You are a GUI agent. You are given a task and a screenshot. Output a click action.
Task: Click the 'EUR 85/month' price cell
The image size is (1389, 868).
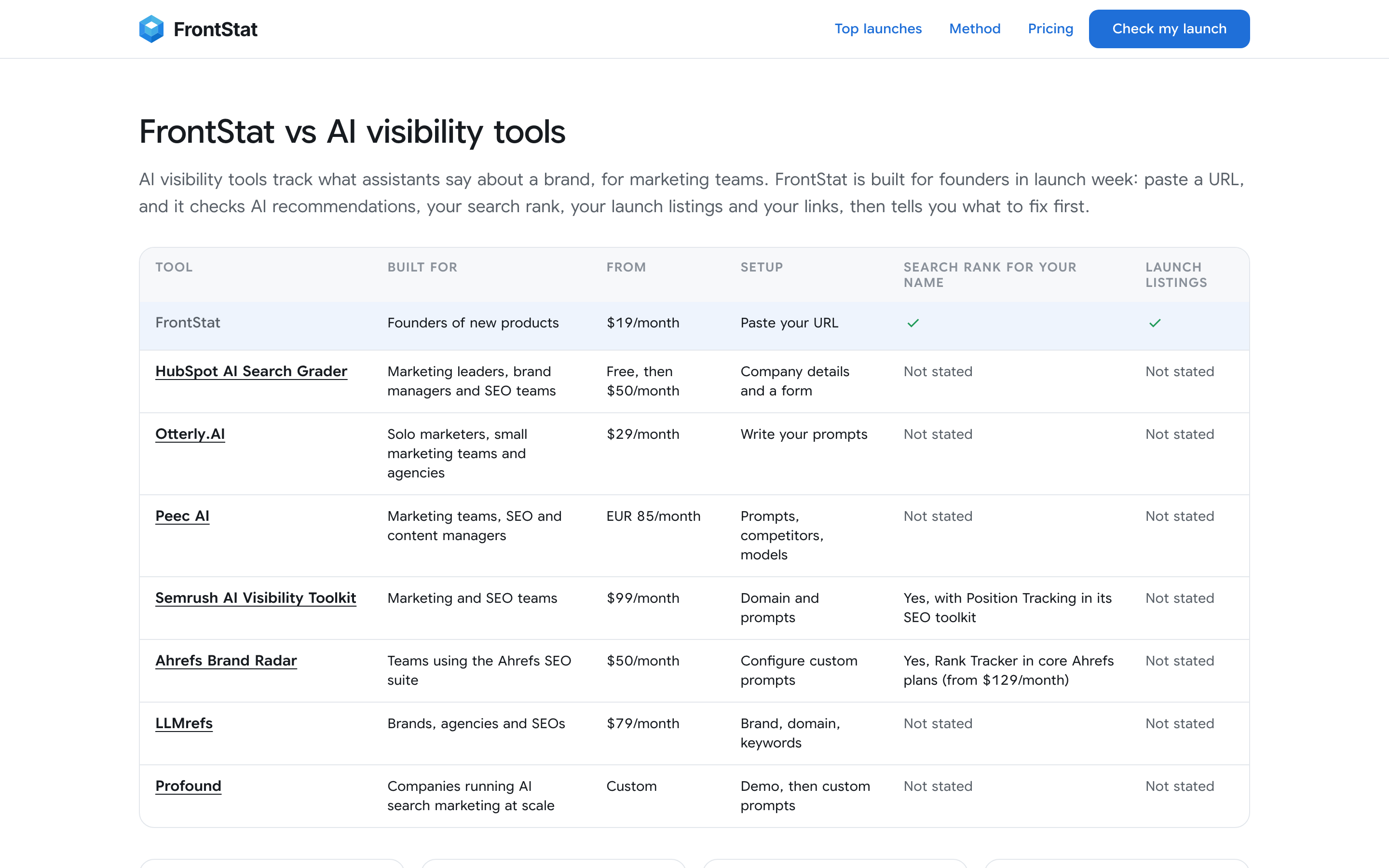(654, 516)
